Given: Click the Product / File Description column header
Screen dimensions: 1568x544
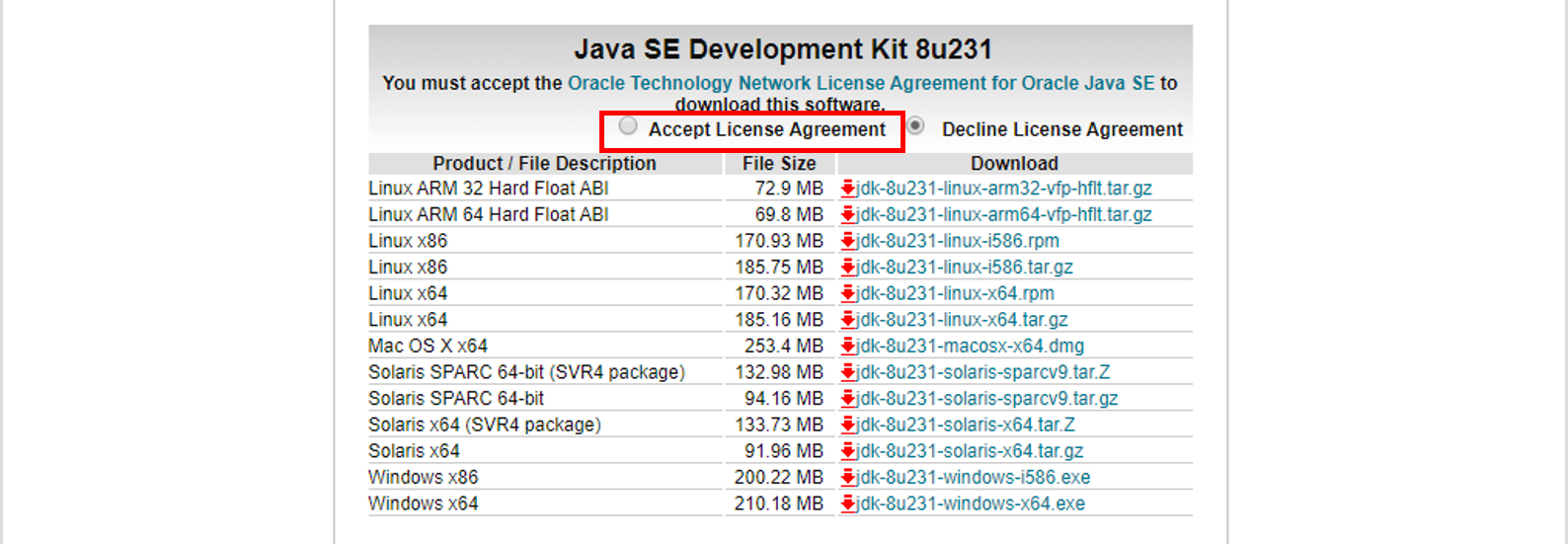Looking at the screenshot, I should (544, 164).
